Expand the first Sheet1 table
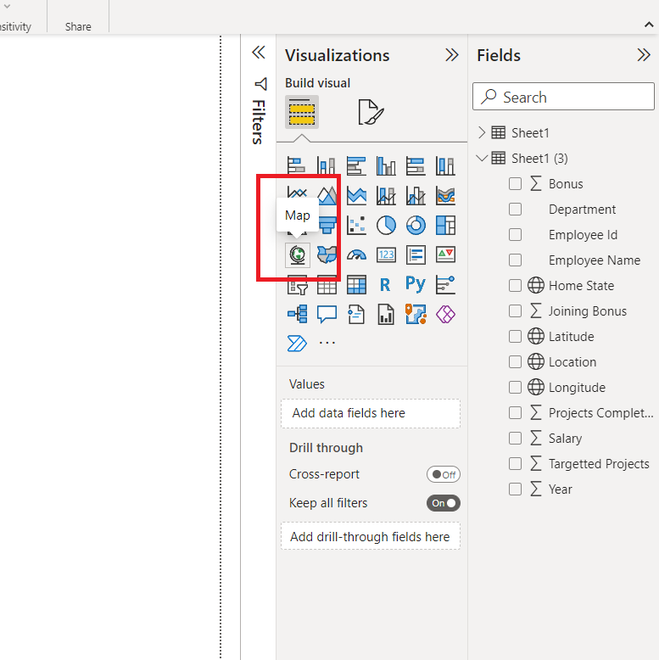Screen dimensions: 659x660 [482, 133]
